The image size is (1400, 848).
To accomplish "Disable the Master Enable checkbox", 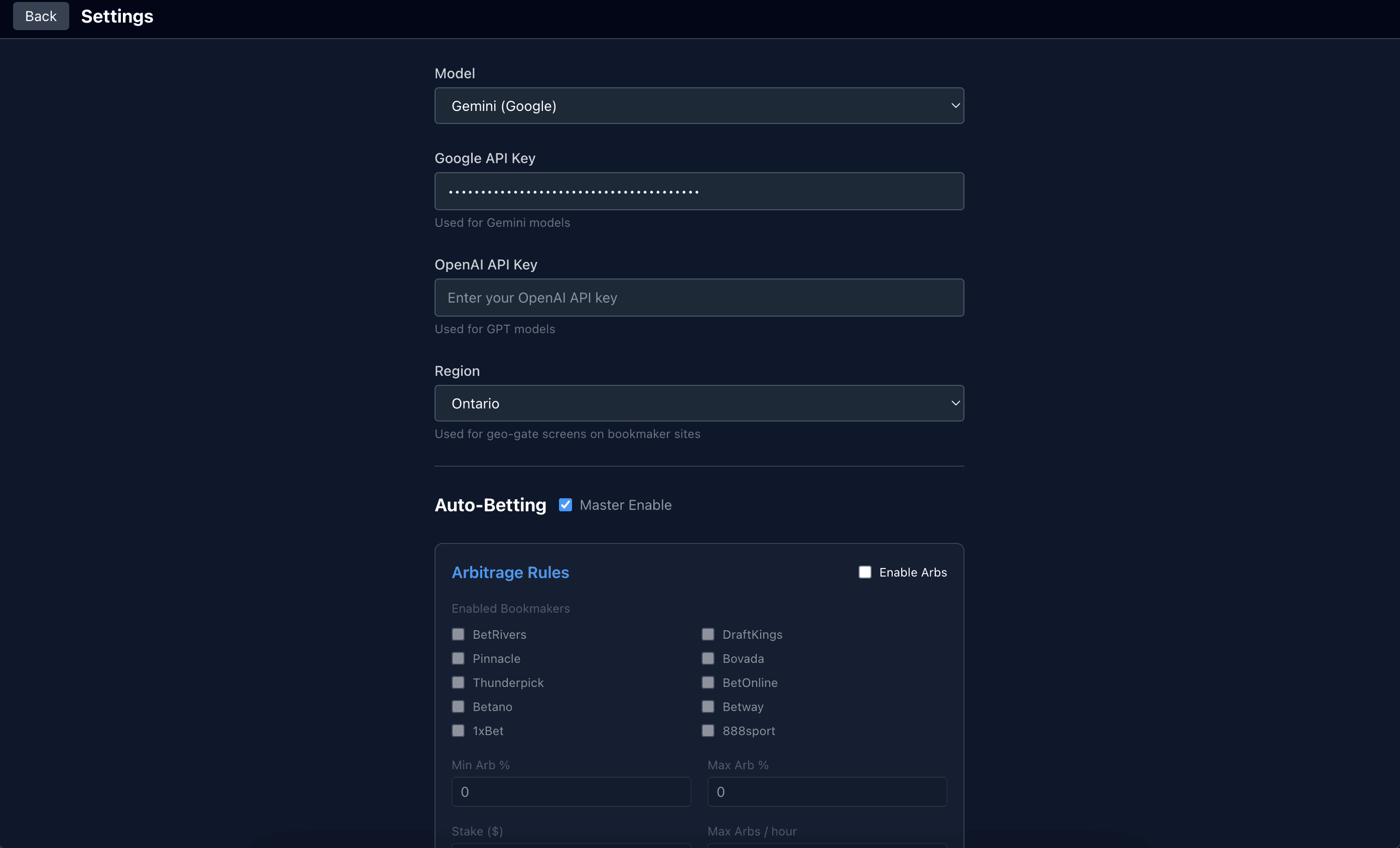I will tap(566, 504).
